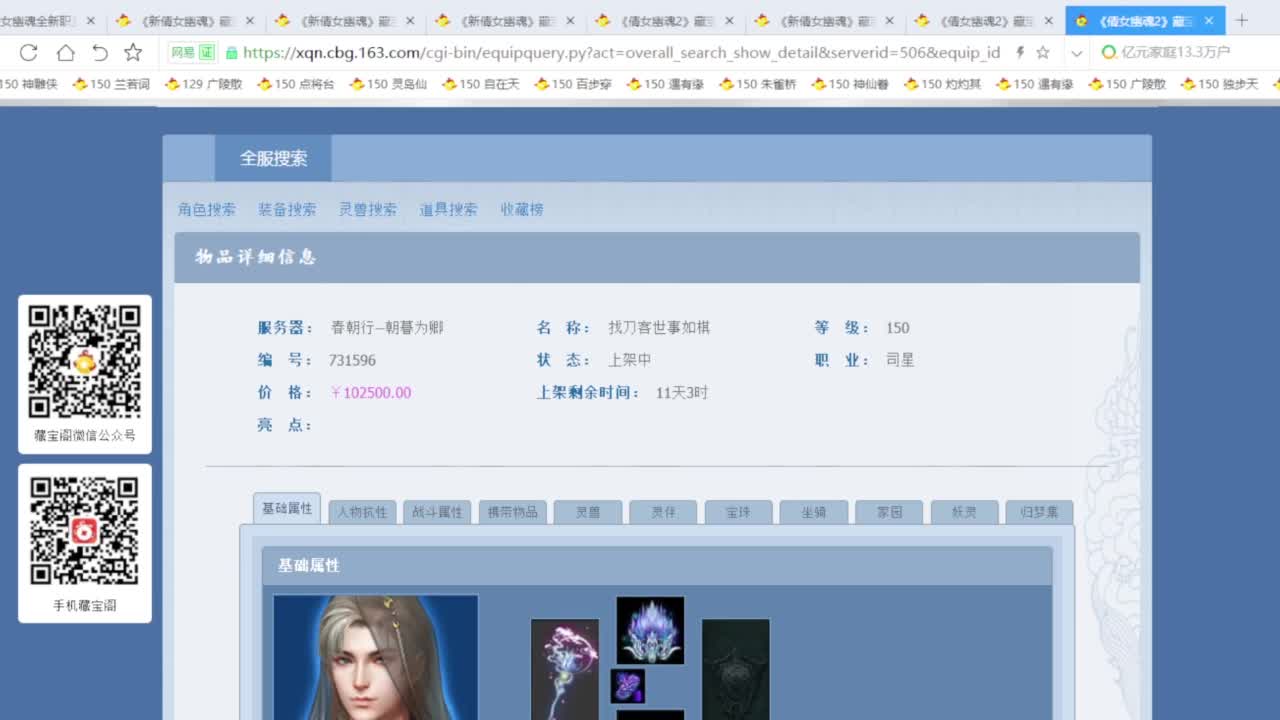Image resolution: width=1280 pixels, height=720 pixels.
Task: Switch to the 妖灵 tab
Action: tap(965, 512)
